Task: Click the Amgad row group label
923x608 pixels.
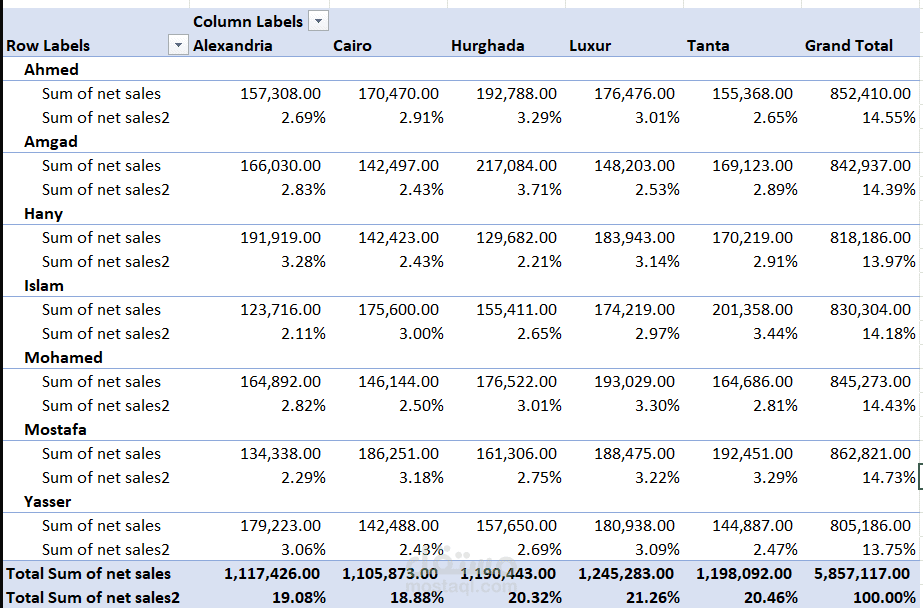Action: click(x=51, y=142)
